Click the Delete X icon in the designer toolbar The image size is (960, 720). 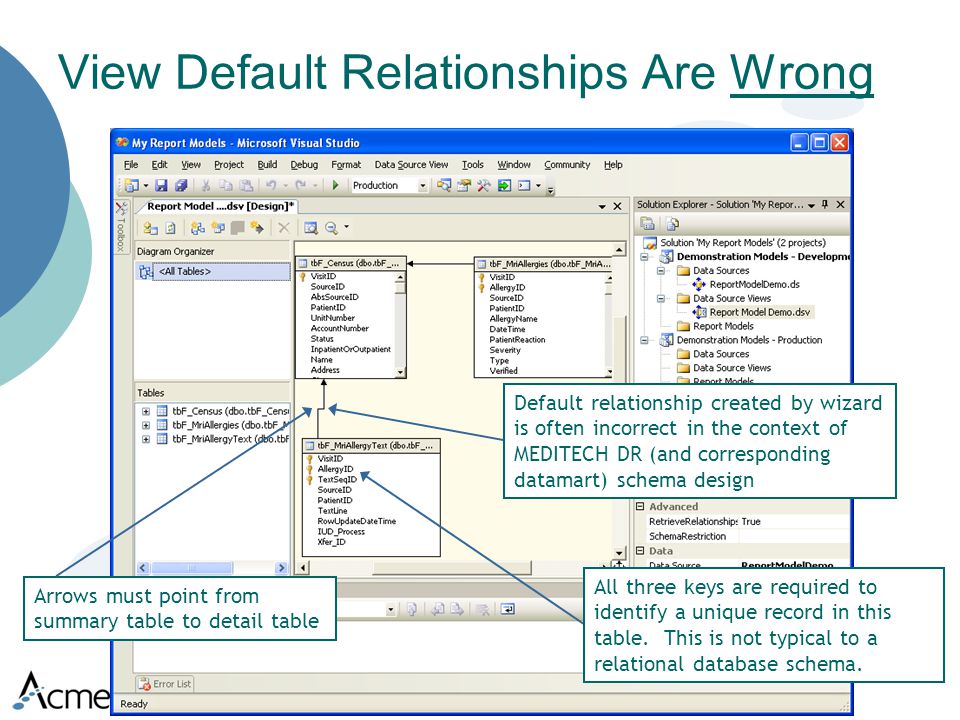(x=283, y=228)
